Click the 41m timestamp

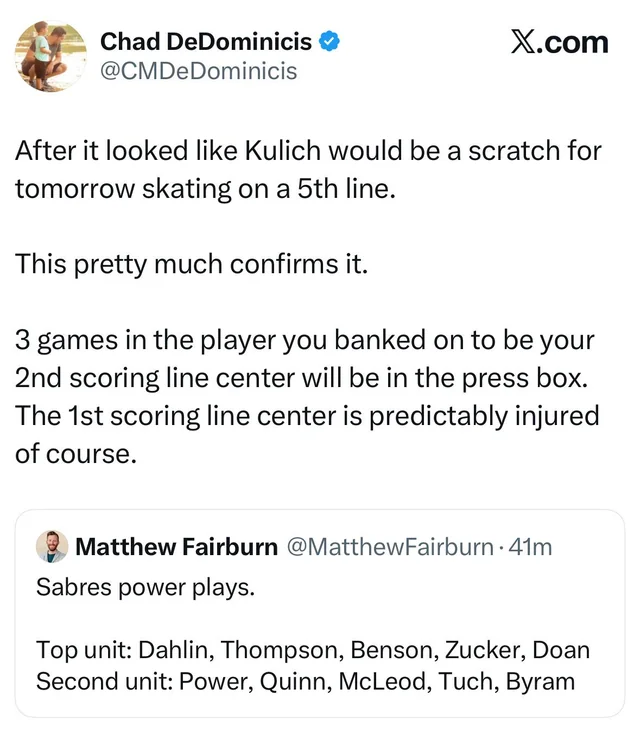point(530,547)
